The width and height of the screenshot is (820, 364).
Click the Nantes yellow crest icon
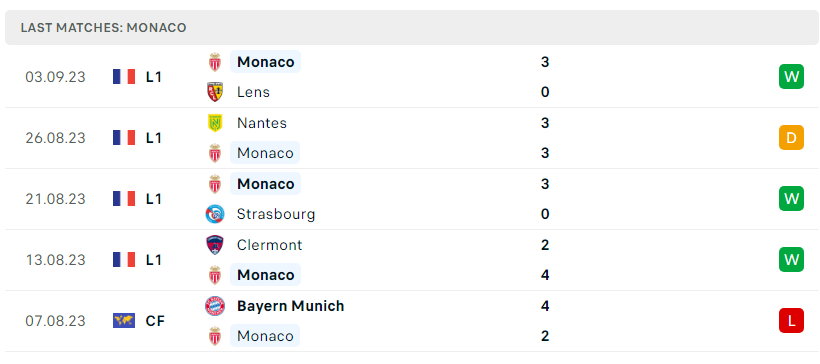pos(215,123)
